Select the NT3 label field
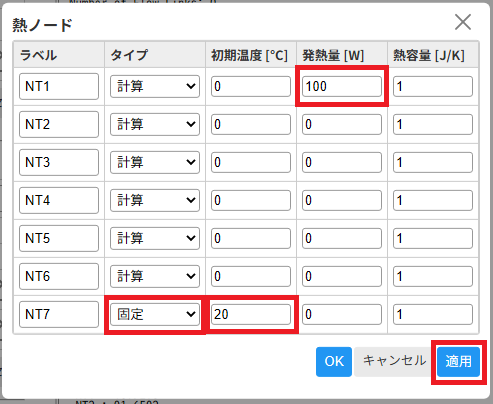Viewport: 493px width, 404px height. click(x=59, y=162)
